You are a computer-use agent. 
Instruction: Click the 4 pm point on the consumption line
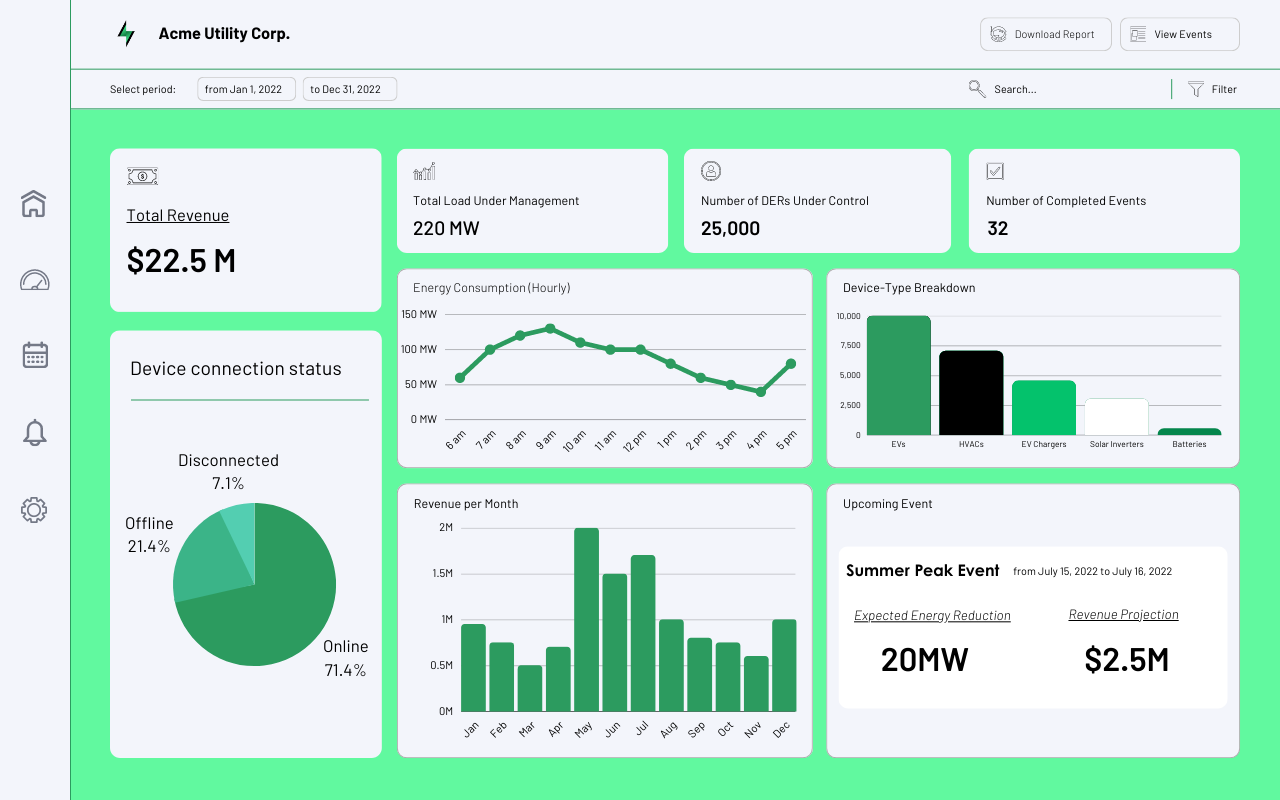761,392
